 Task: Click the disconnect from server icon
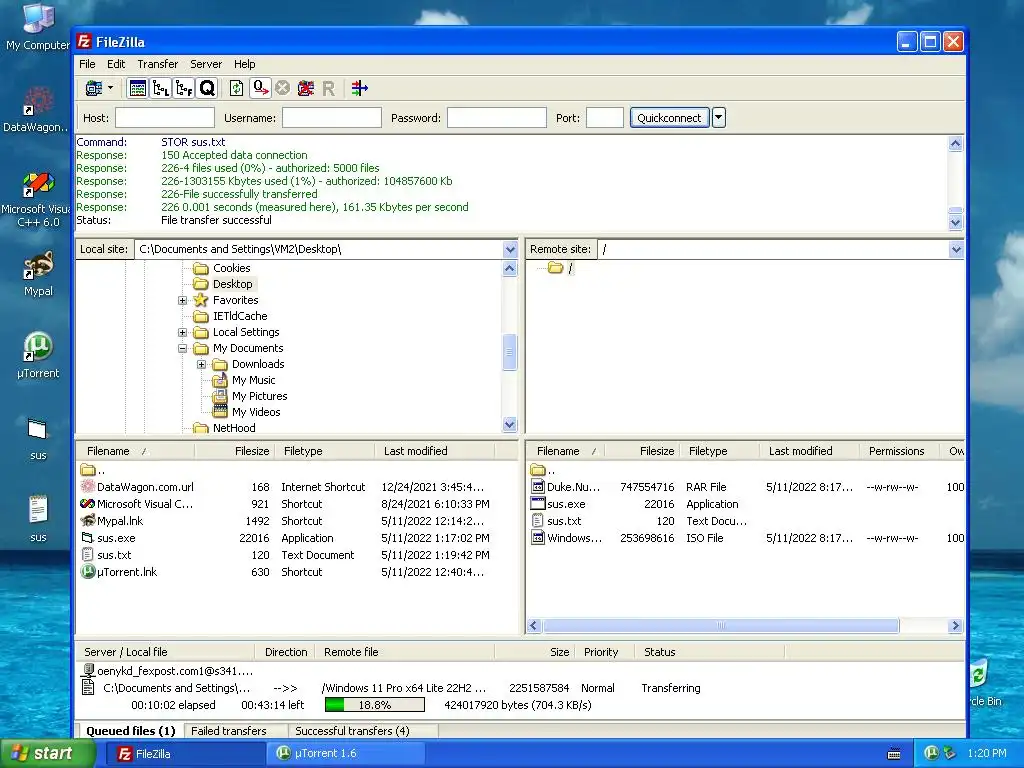pyautogui.click(x=306, y=88)
